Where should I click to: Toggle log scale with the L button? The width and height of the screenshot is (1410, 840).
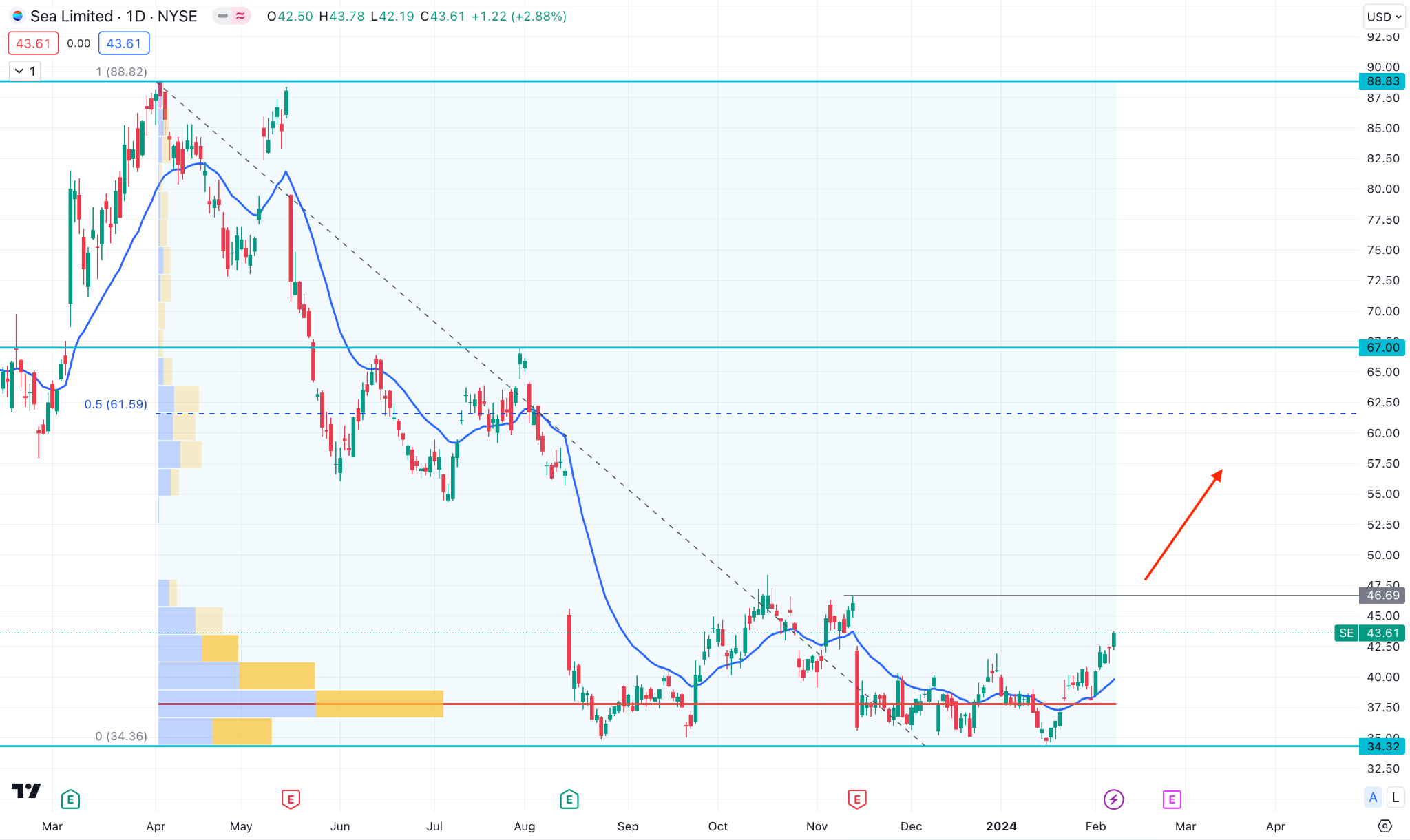tap(1395, 797)
